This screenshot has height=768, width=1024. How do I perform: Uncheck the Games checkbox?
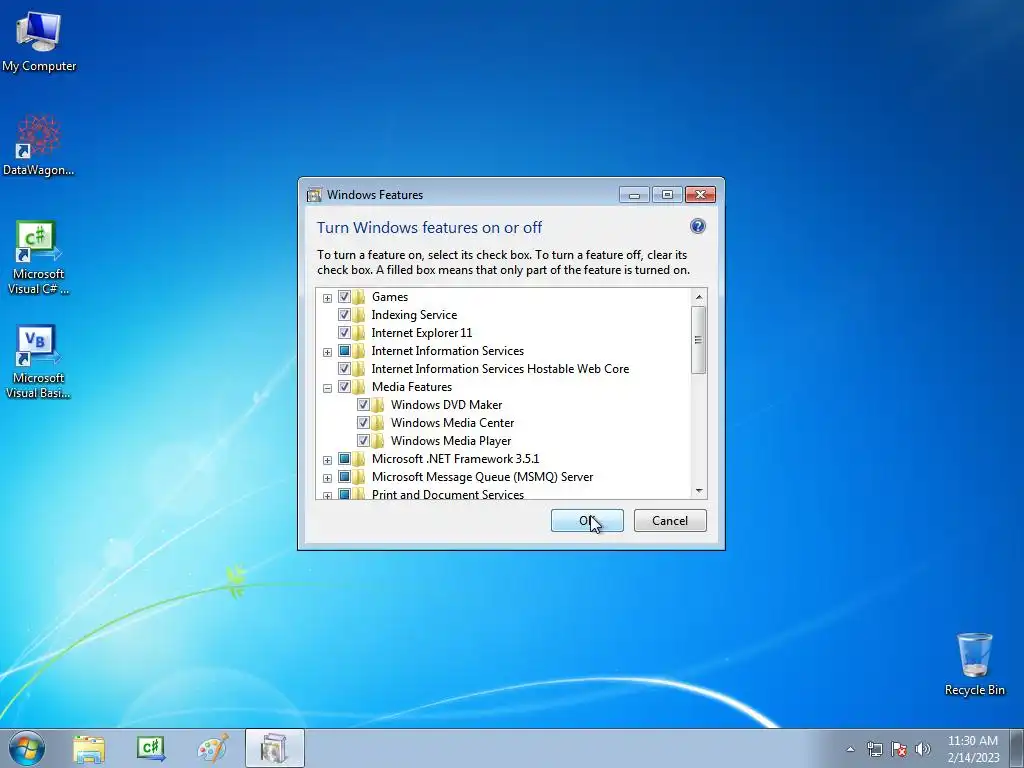point(344,297)
